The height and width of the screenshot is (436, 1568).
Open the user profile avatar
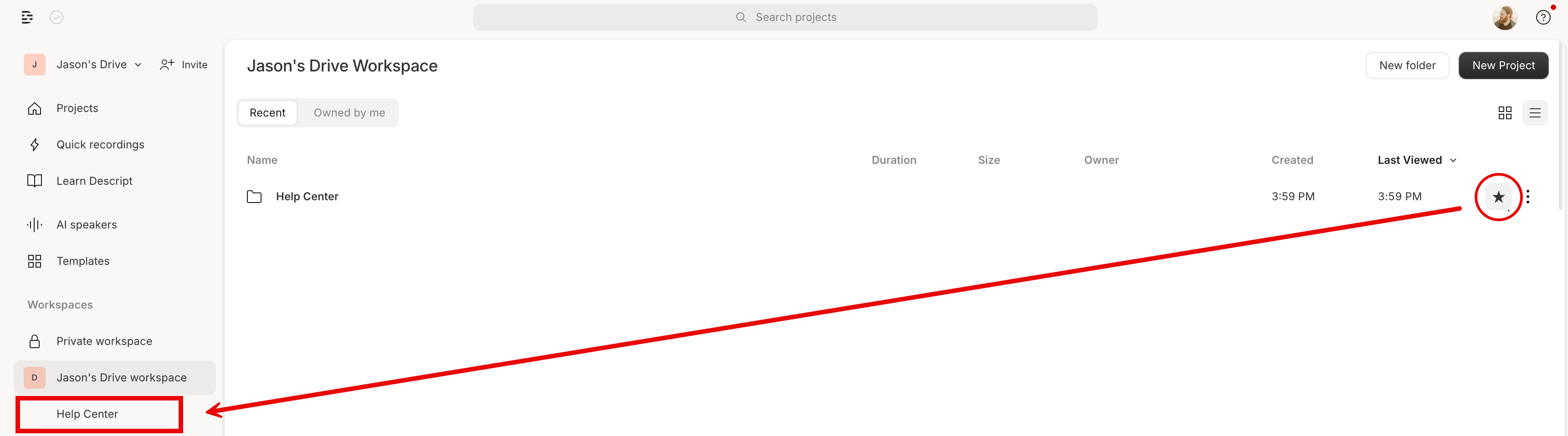coord(1505,17)
